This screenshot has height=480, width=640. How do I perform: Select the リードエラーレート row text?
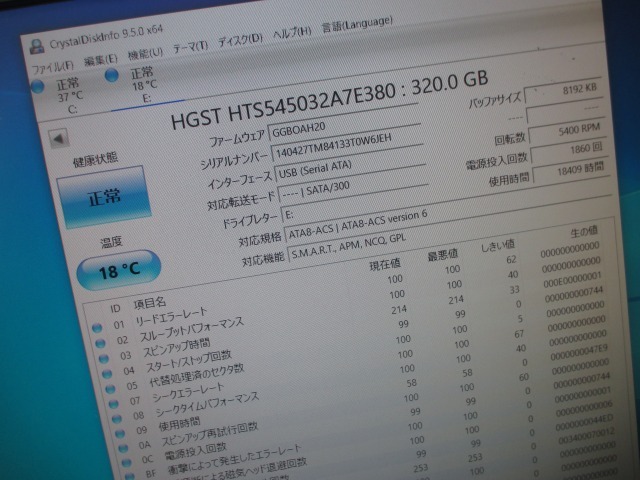tap(172, 317)
